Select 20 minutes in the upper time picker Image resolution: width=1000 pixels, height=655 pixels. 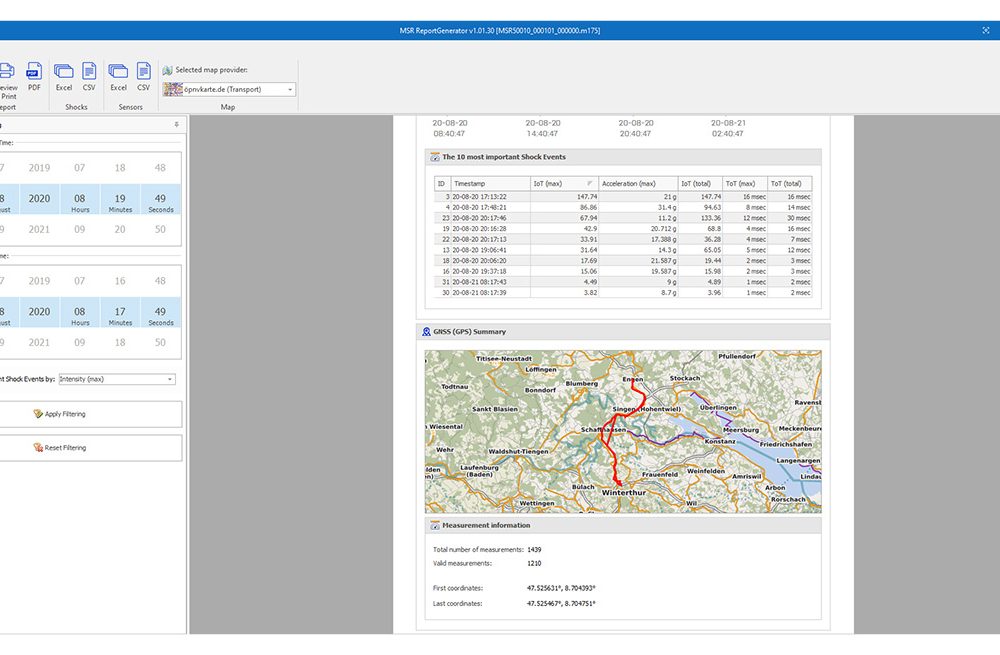coord(120,229)
